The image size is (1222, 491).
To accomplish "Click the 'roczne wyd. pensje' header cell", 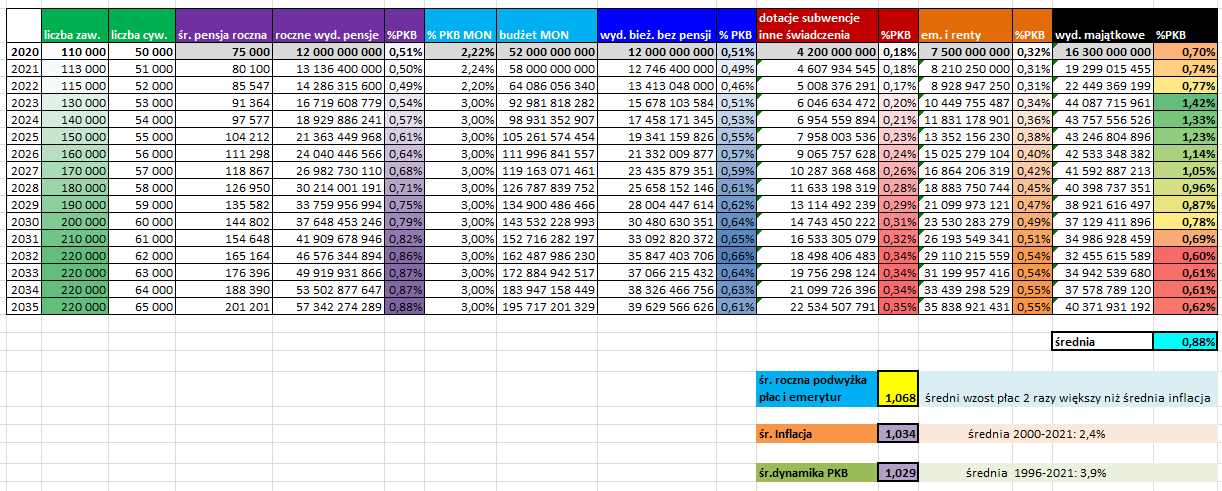I will [327, 26].
